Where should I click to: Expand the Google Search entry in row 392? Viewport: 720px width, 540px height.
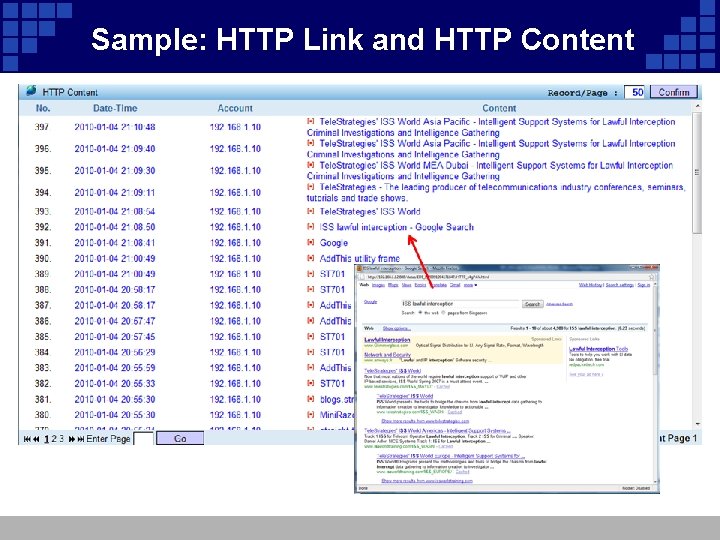pos(311,227)
